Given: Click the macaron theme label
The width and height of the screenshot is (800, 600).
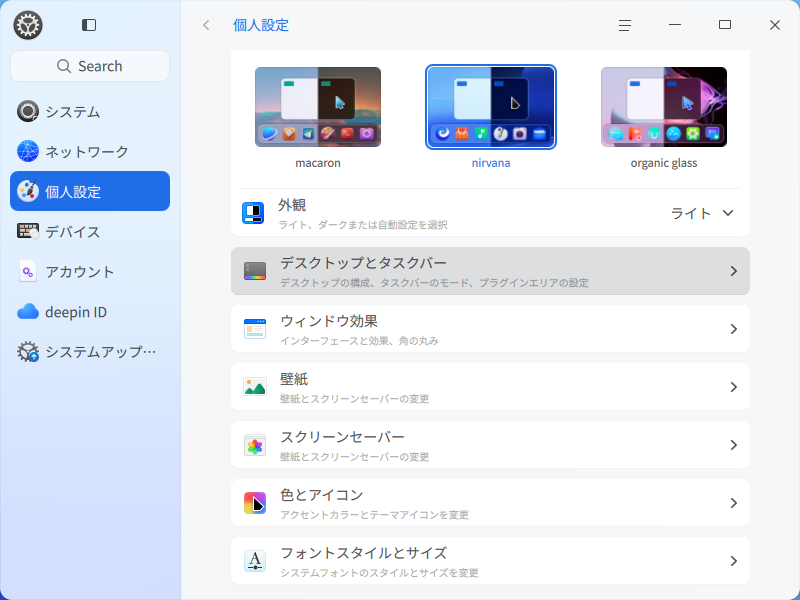Looking at the screenshot, I should tap(318, 163).
